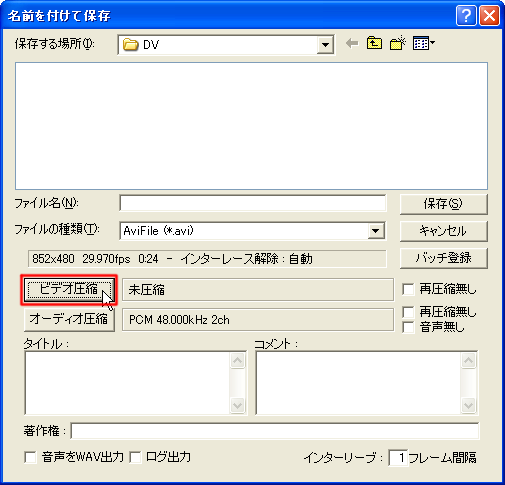
Task: Expand the save location DV dropdown
Action: 325,45
